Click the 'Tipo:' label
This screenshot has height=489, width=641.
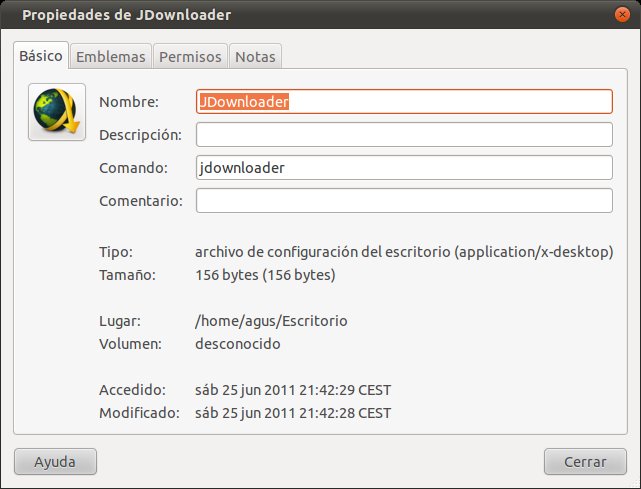point(116,252)
